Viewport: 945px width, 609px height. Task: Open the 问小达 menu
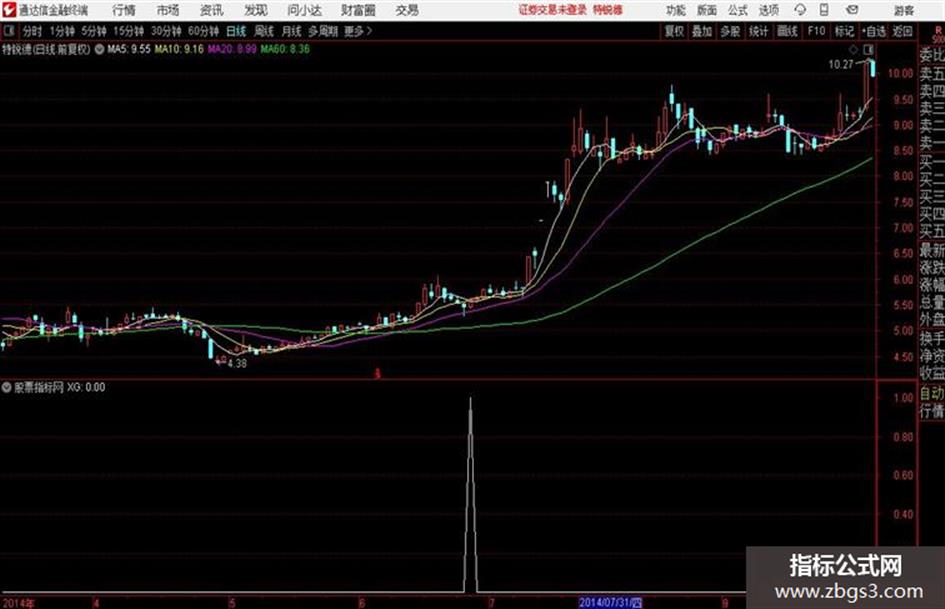click(304, 10)
